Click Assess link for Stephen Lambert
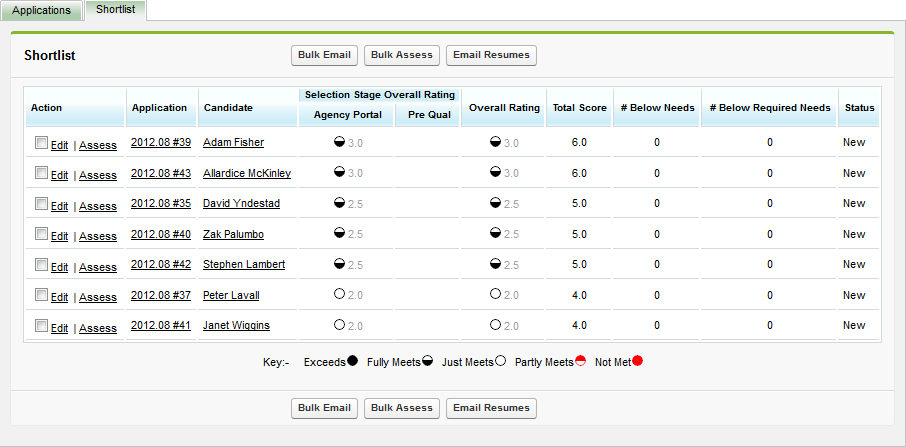Viewport: 906px width, 447px height. point(98,267)
